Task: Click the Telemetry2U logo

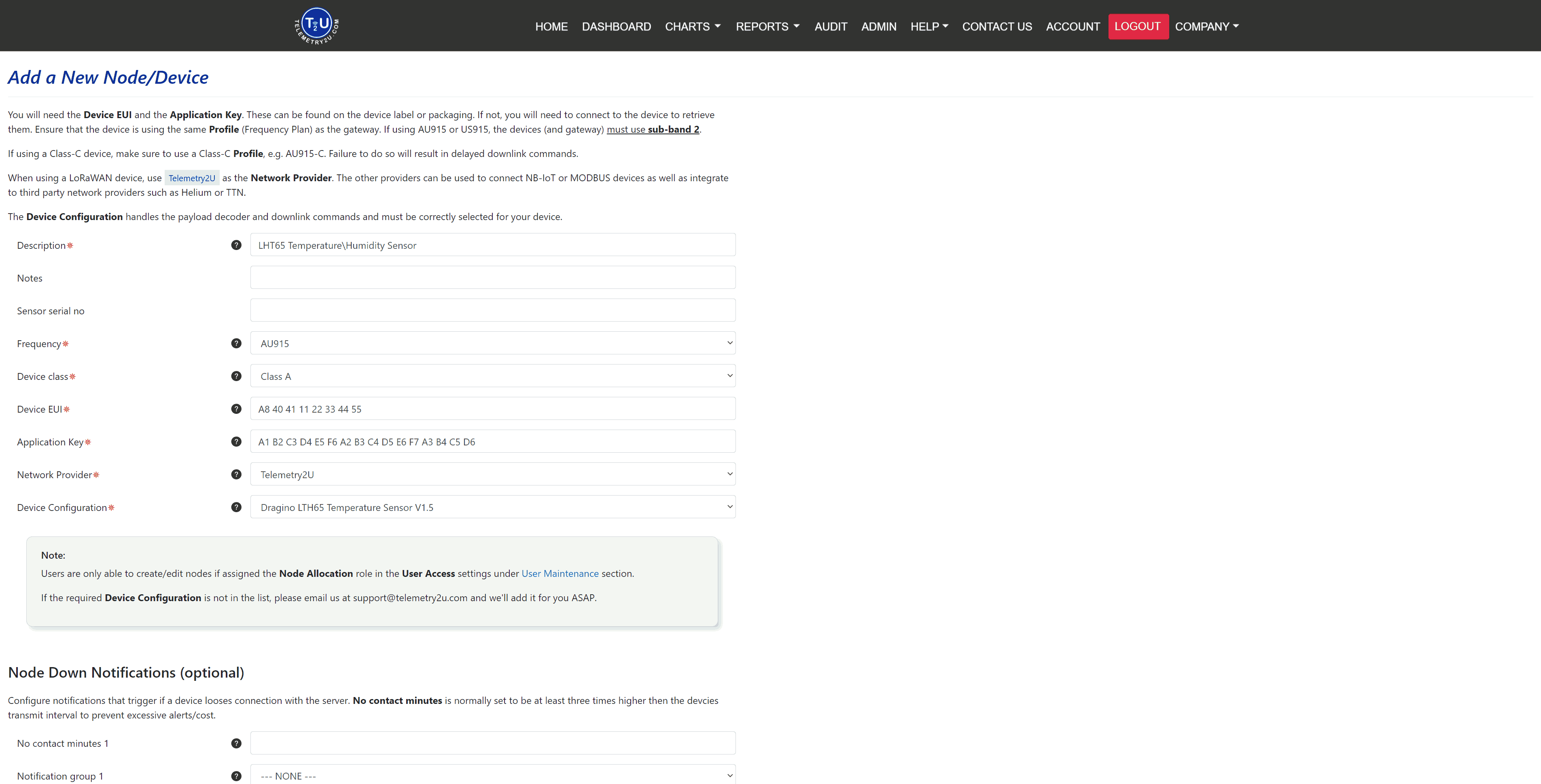Action: 316,26
